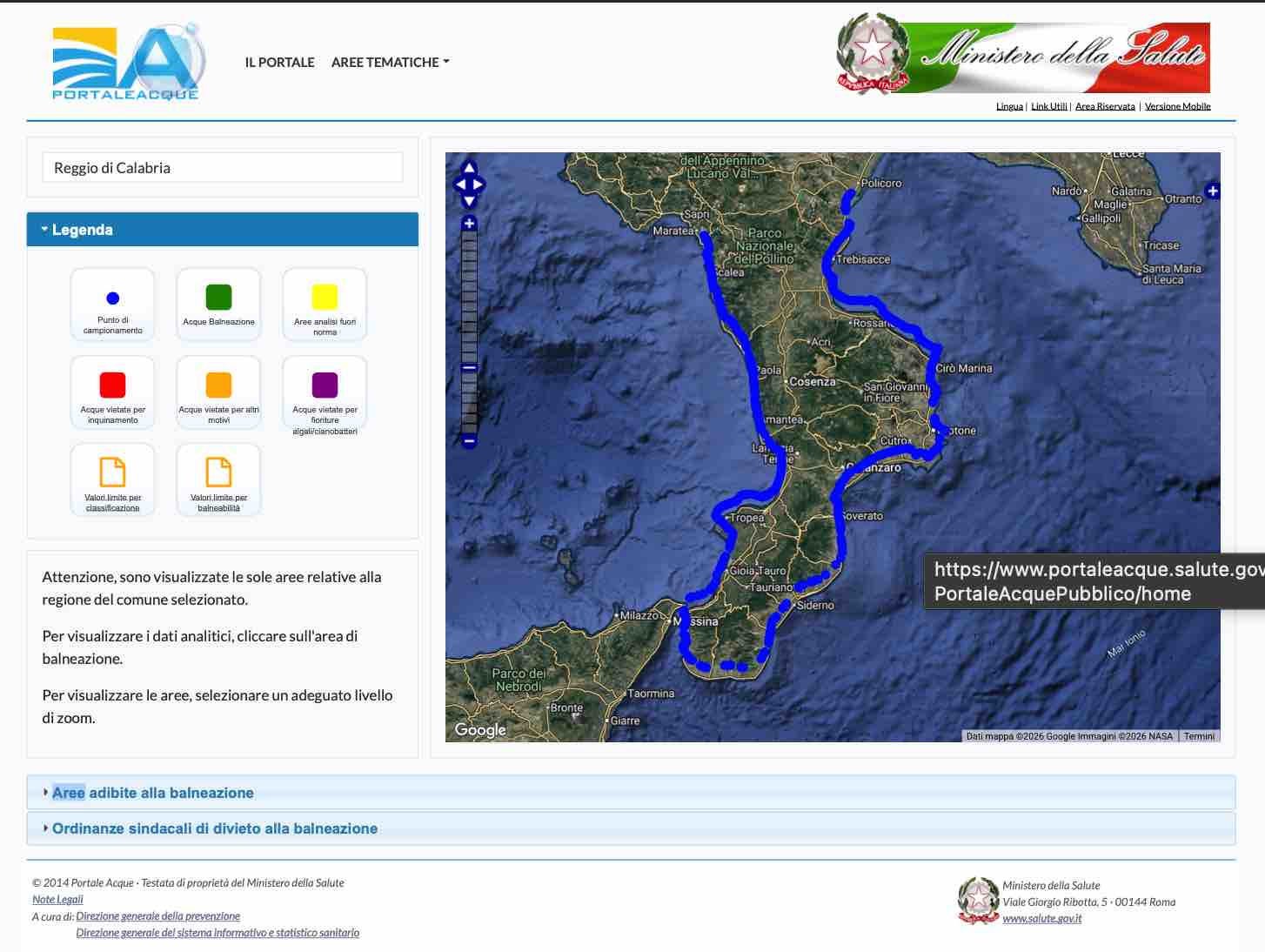Click the Otranto map label

click(1183, 198)
